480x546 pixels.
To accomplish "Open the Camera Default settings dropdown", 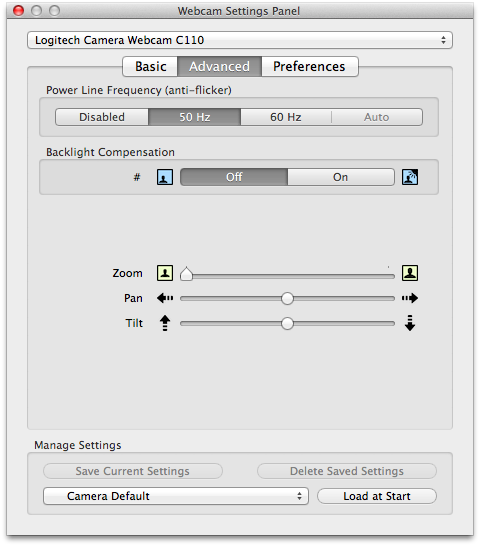I will coord(176,496).
